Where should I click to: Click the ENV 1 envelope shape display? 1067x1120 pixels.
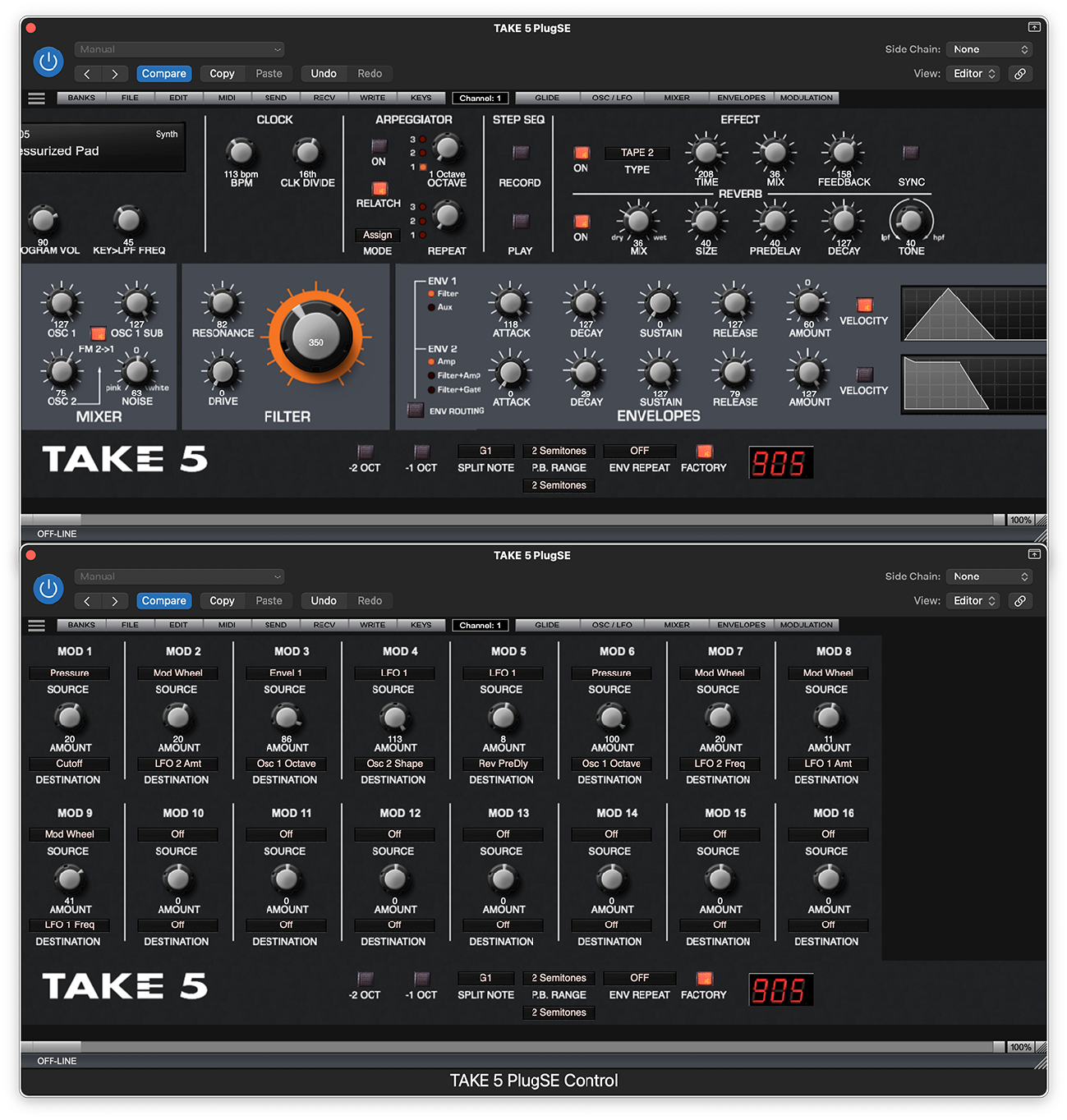(973, 314)
